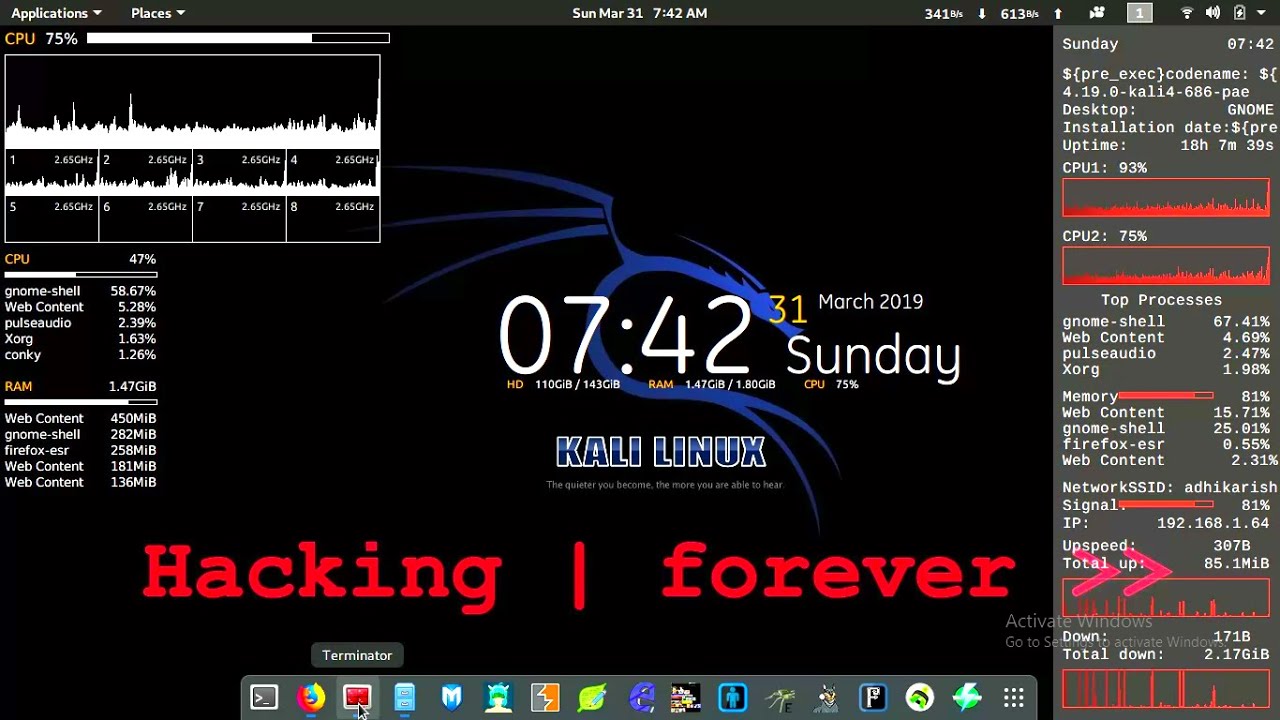Open the system menu dropdown arrow
The height and width of the screenshot is (720, 1280).
coord(1263,13)
